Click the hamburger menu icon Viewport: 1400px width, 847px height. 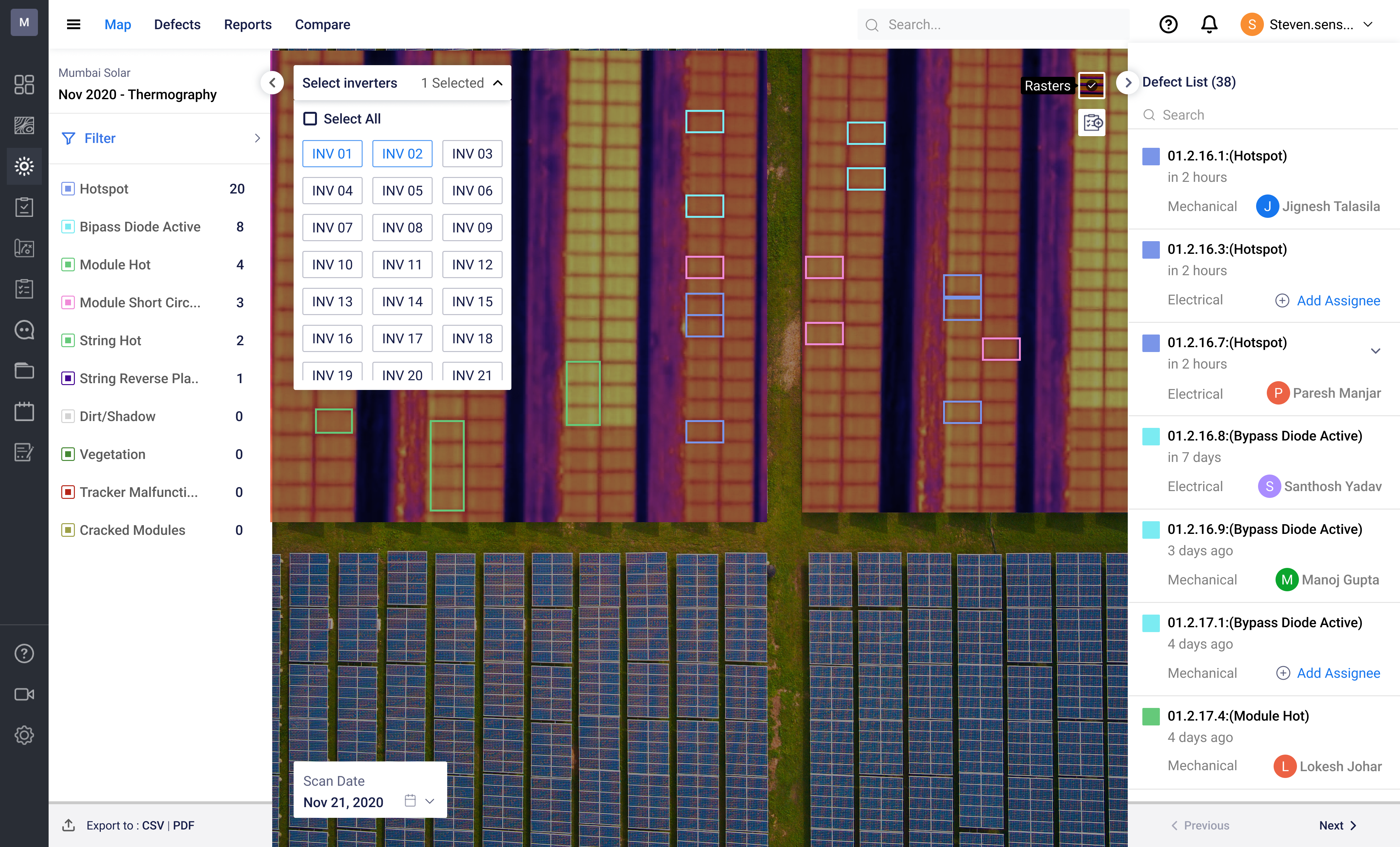tap(73, 24)
